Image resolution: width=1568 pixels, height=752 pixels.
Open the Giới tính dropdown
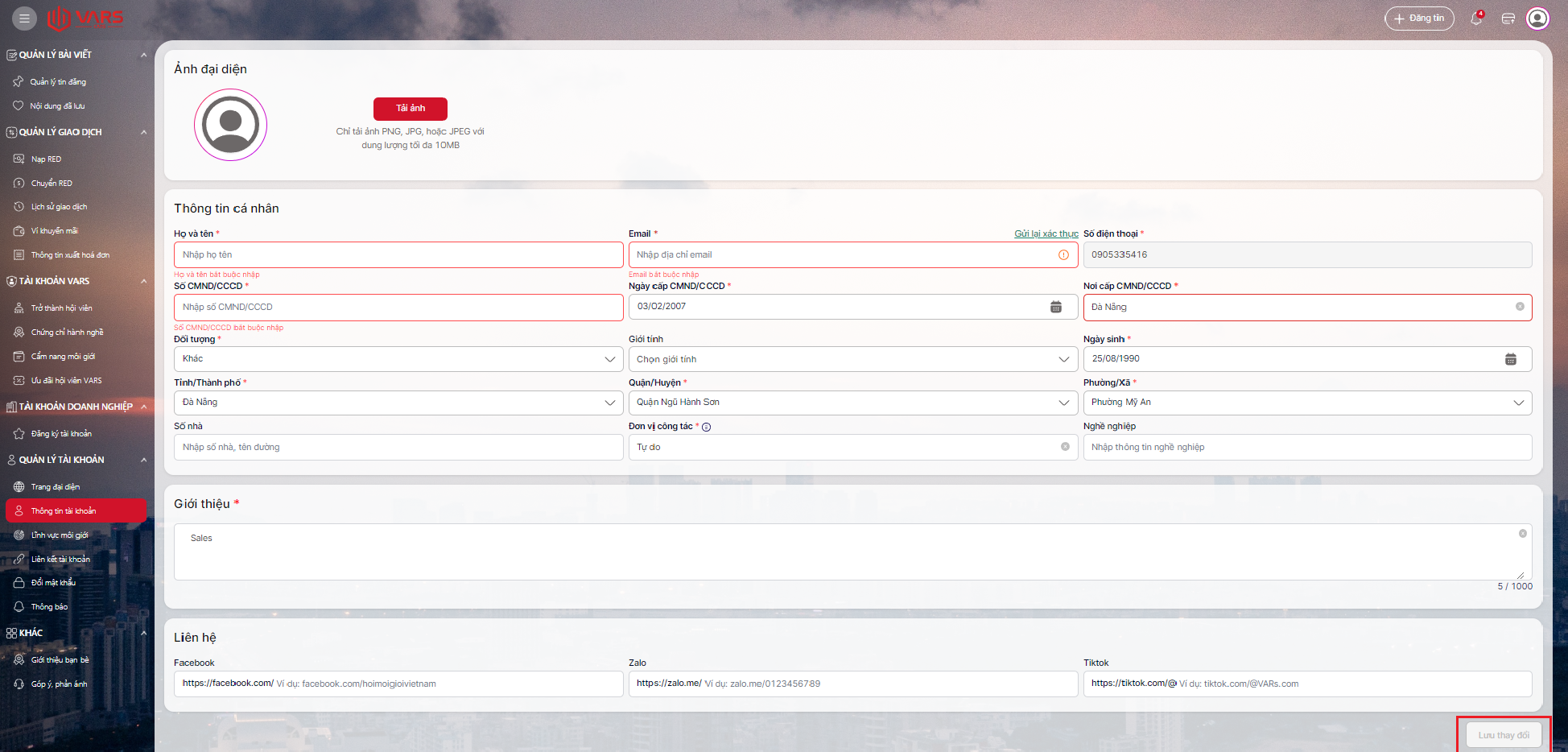click(x=1063, y=359)
